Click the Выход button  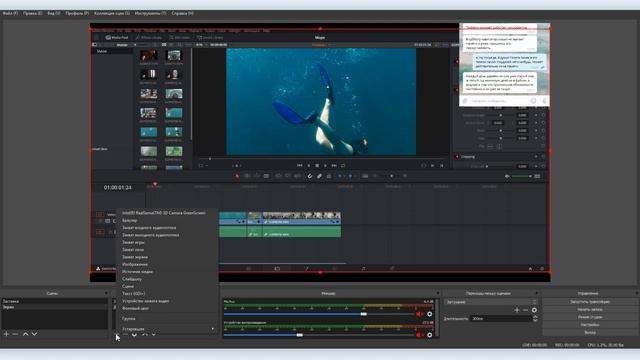click(590, 333)
